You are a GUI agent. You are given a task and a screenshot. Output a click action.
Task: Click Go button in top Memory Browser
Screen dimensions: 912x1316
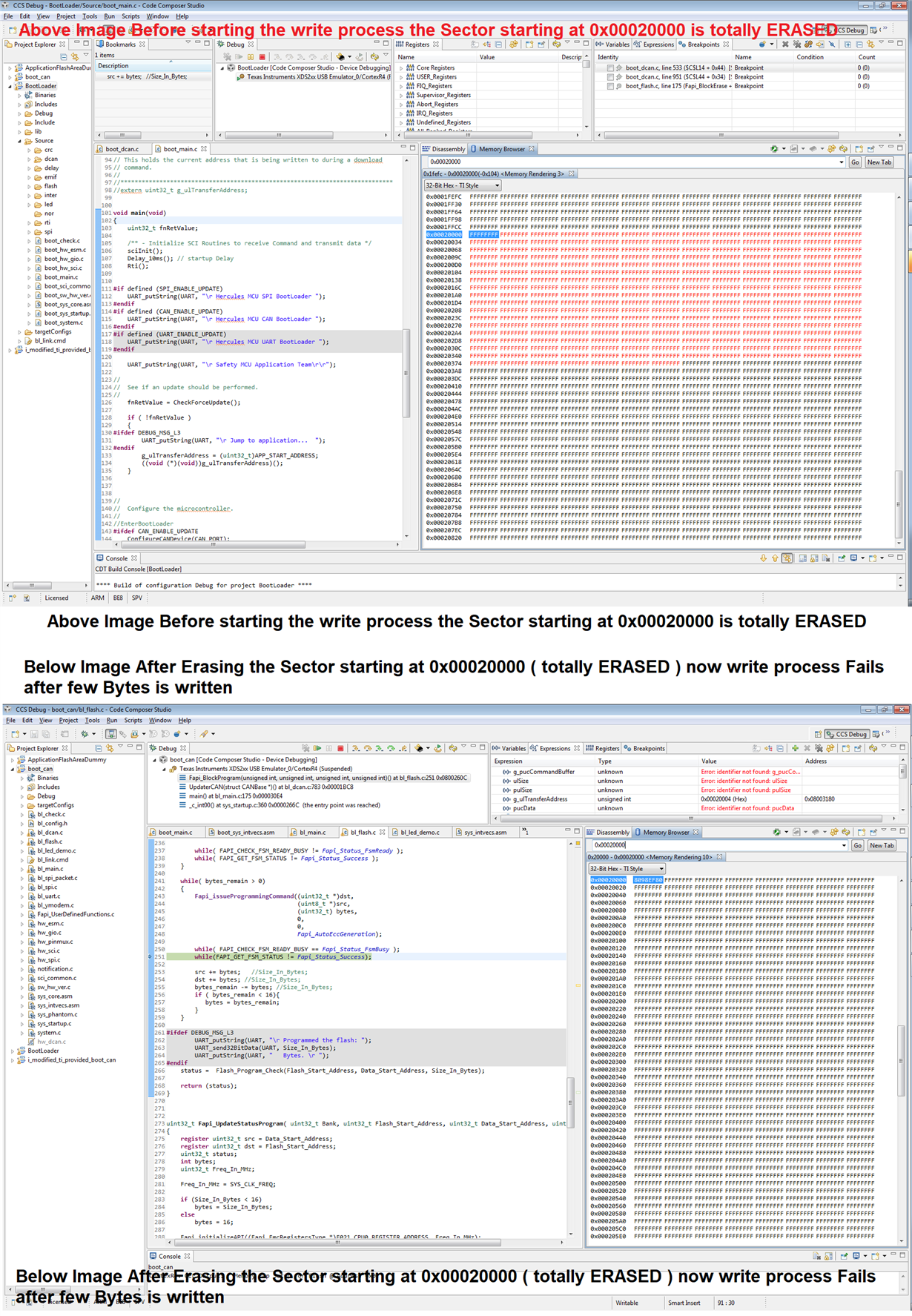point(855,162)
